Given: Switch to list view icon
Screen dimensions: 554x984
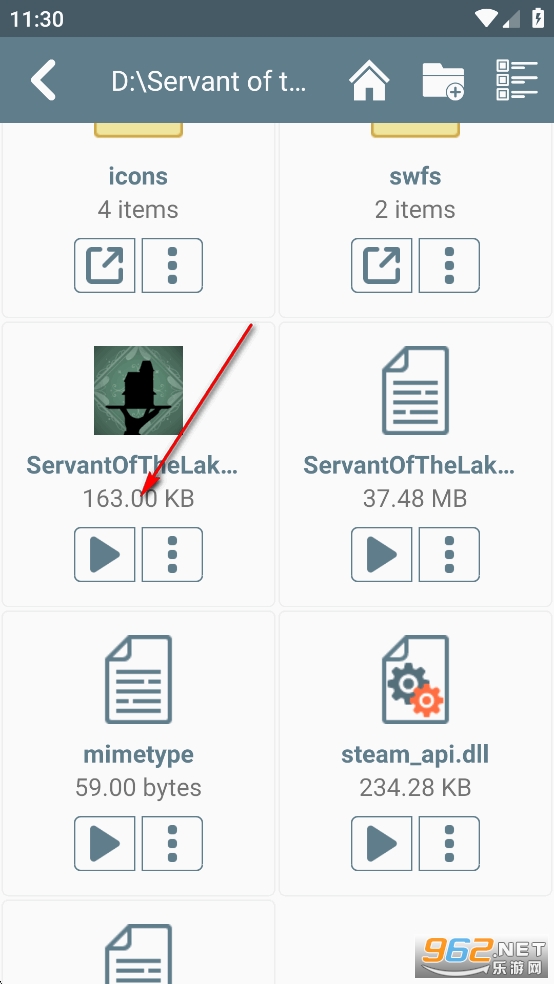Looking at the screenshot, I should pyautogui.click(x=517, y=80).
